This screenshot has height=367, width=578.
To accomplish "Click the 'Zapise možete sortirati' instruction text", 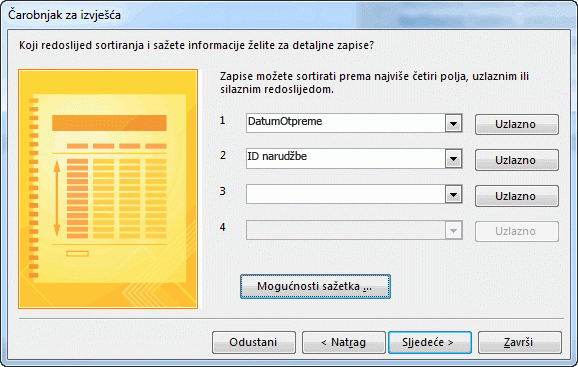I will [374, 83].
